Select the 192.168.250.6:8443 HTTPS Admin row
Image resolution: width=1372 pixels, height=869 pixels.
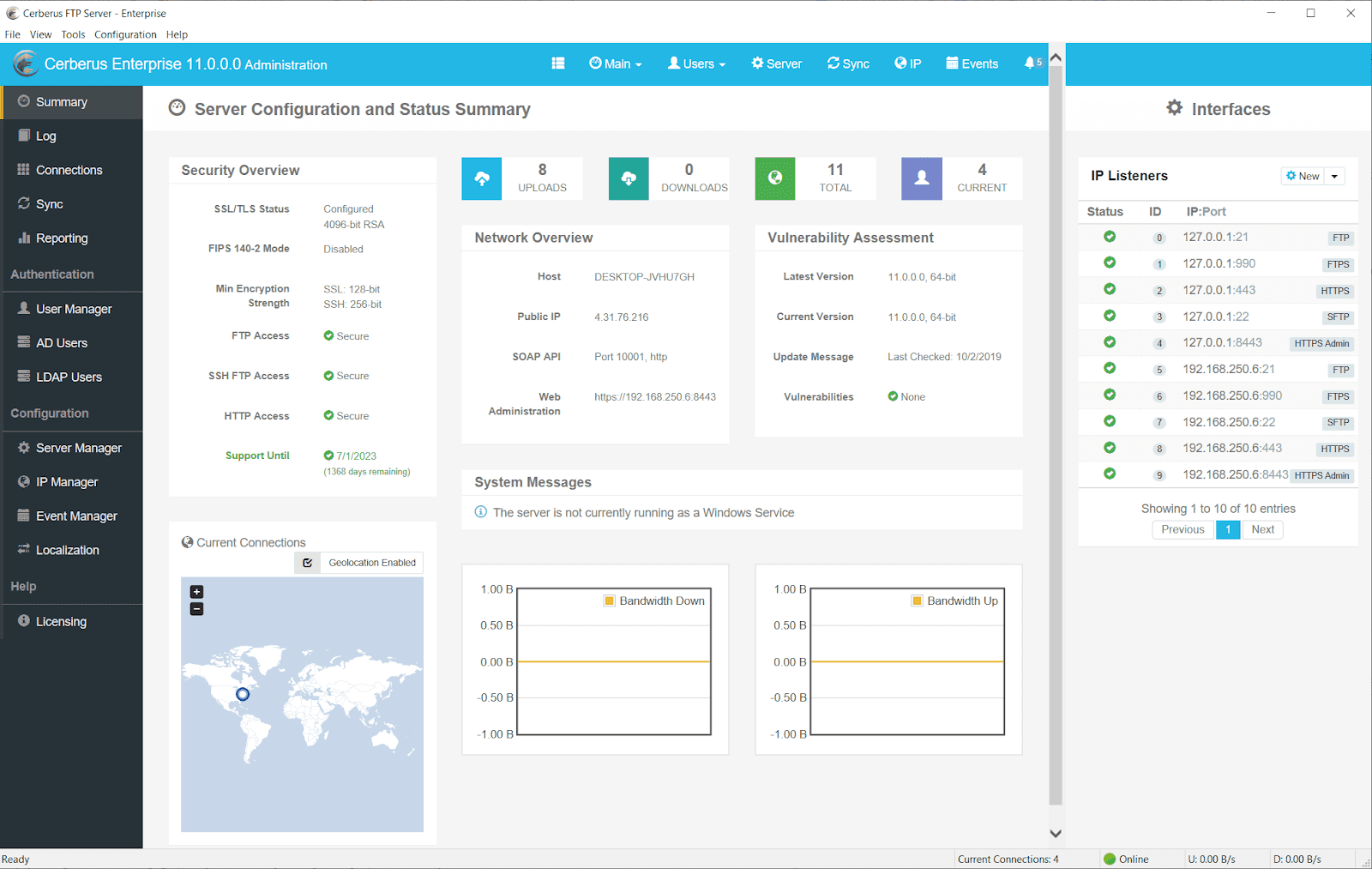1218,474
